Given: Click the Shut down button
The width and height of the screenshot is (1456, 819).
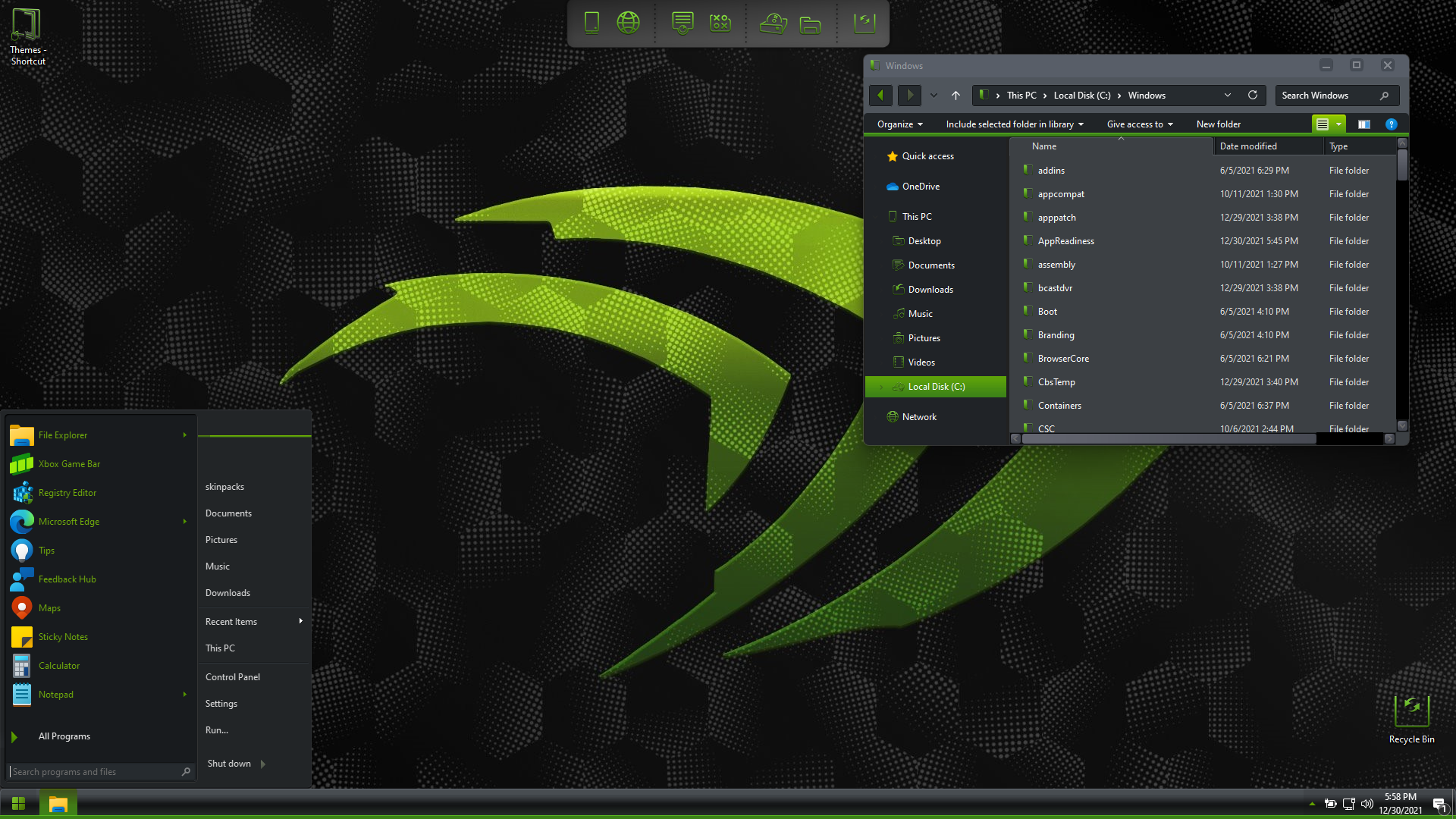Looking at the screenshot, I should pos(229,764).
